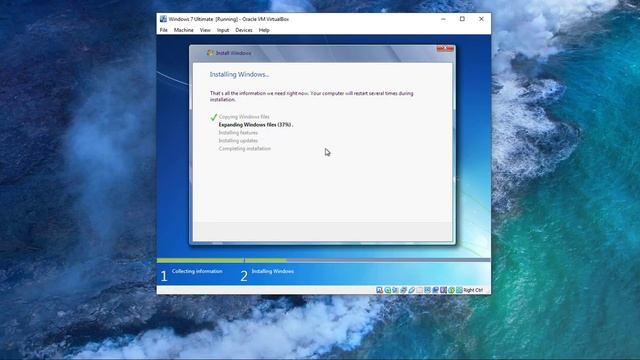The height and width of the screenshot is (360, 640).
Task: Close the Install Windows dialog
Action: [445, 49]
